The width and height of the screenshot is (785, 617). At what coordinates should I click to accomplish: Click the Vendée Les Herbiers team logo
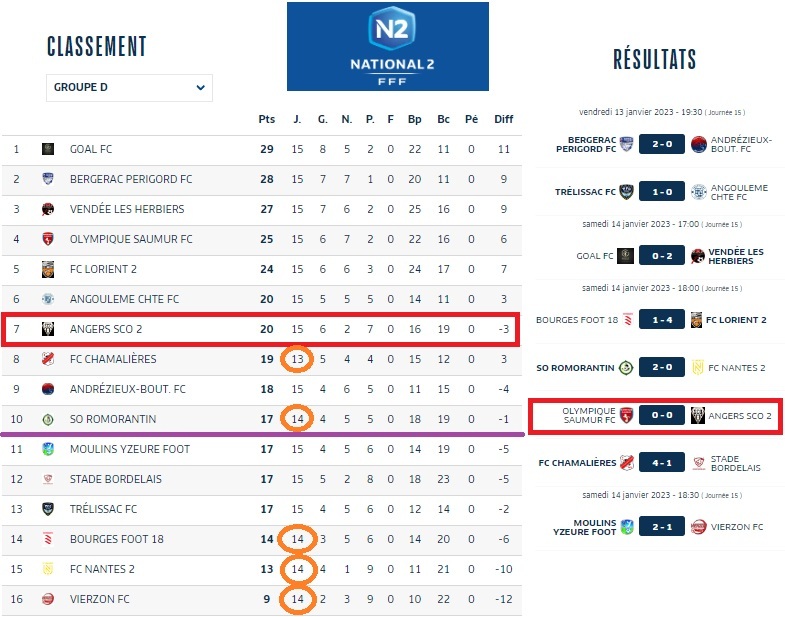click(47, 209)
